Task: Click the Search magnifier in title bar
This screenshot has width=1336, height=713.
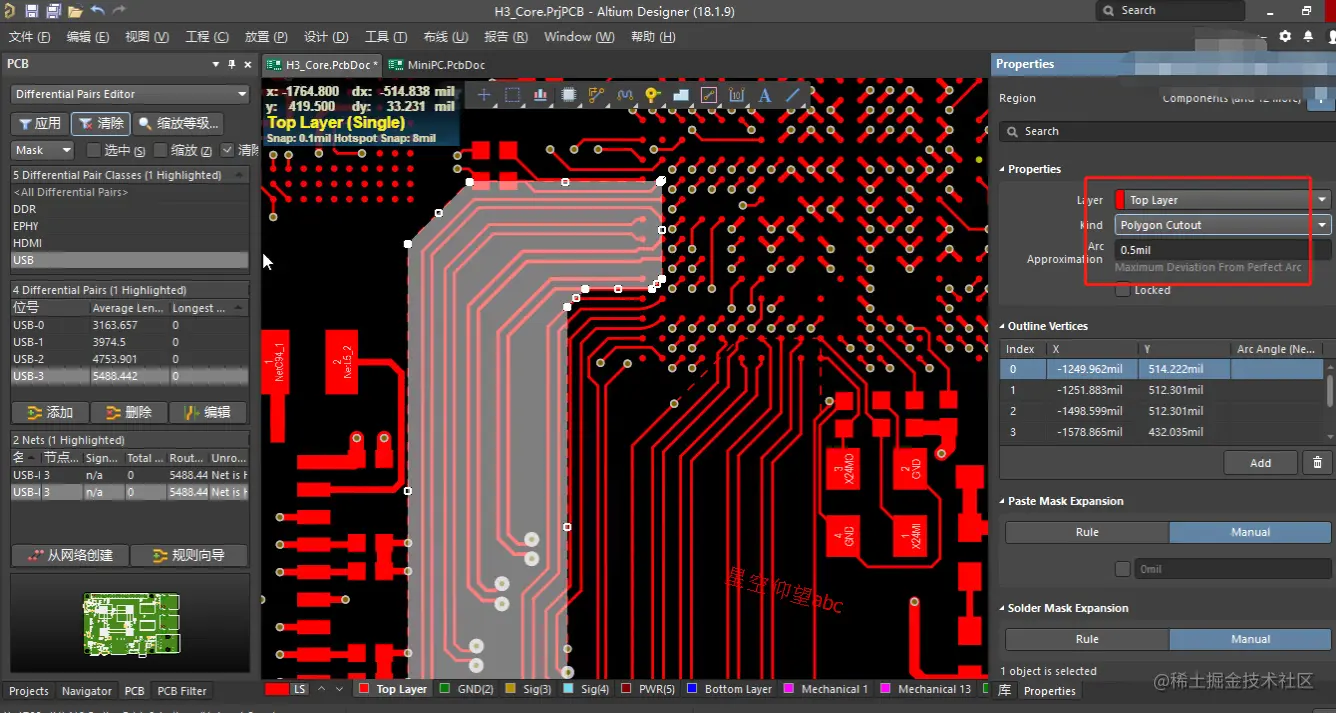Action: coord(1109,10)
